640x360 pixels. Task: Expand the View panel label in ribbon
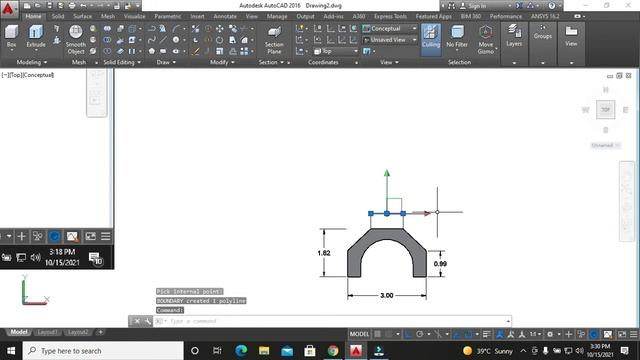pyautogui.click(x=389, y=62)
